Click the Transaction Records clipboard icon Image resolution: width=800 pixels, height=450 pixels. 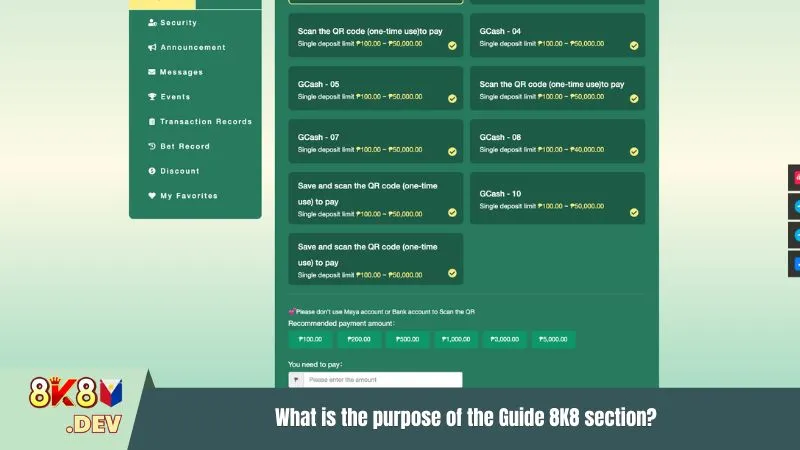(152, 121)
